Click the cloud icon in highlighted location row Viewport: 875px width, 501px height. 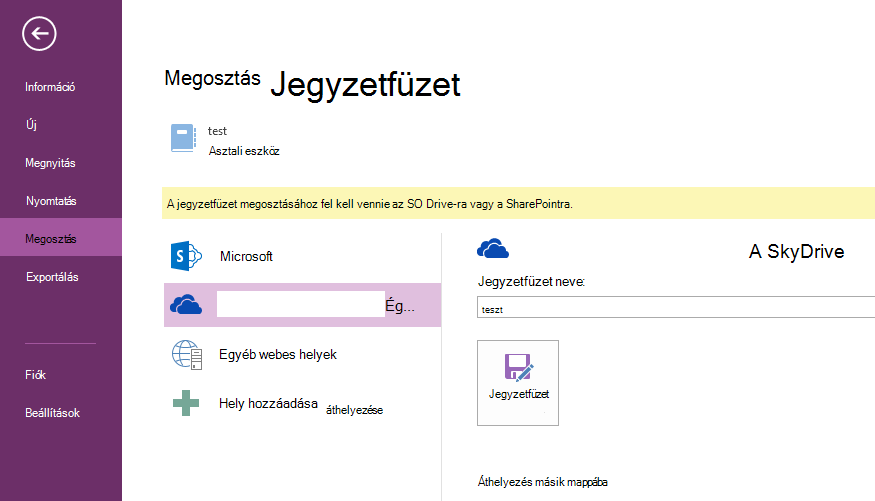[x=186, y=305]
